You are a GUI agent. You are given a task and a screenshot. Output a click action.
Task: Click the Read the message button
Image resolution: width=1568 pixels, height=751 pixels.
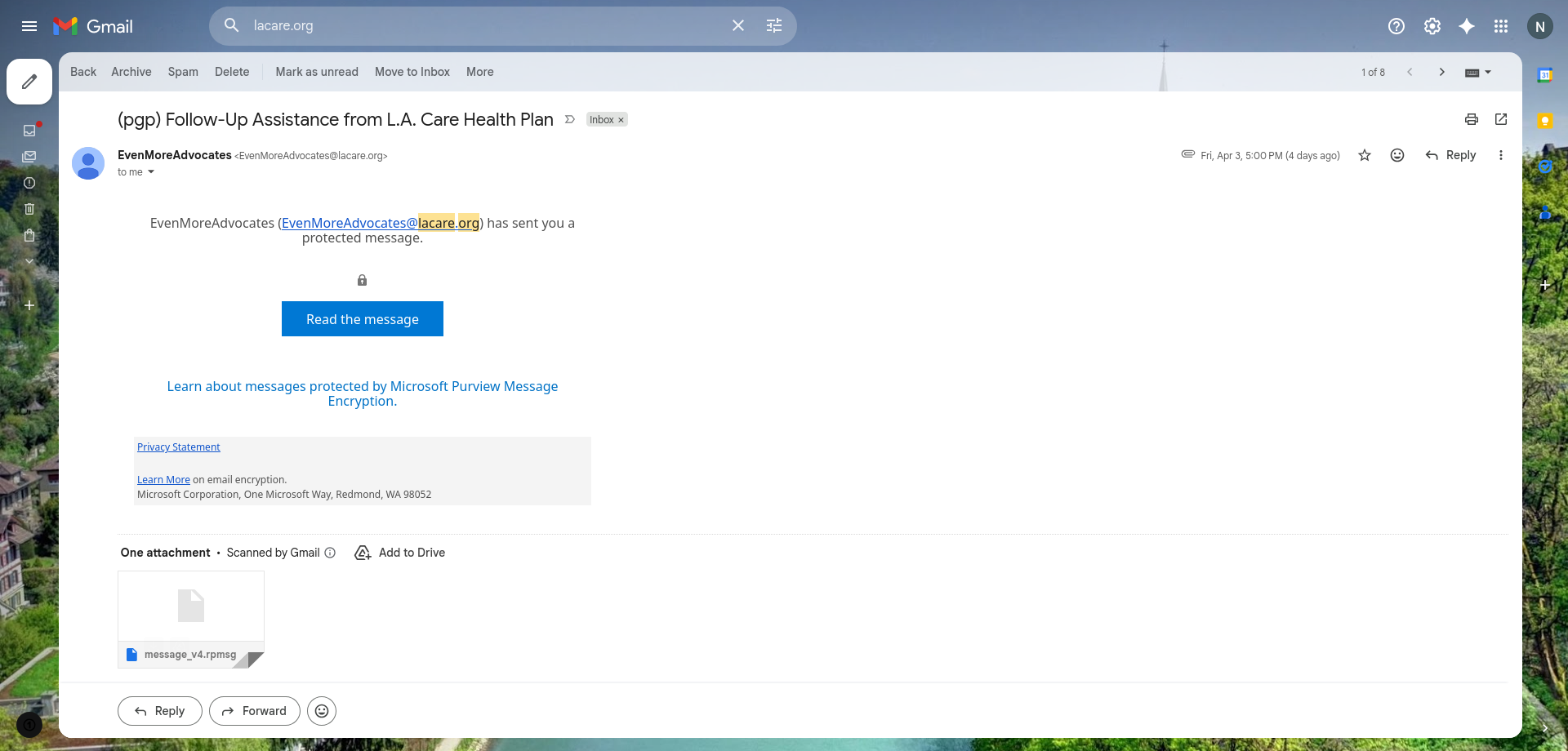tap(362, 318)
